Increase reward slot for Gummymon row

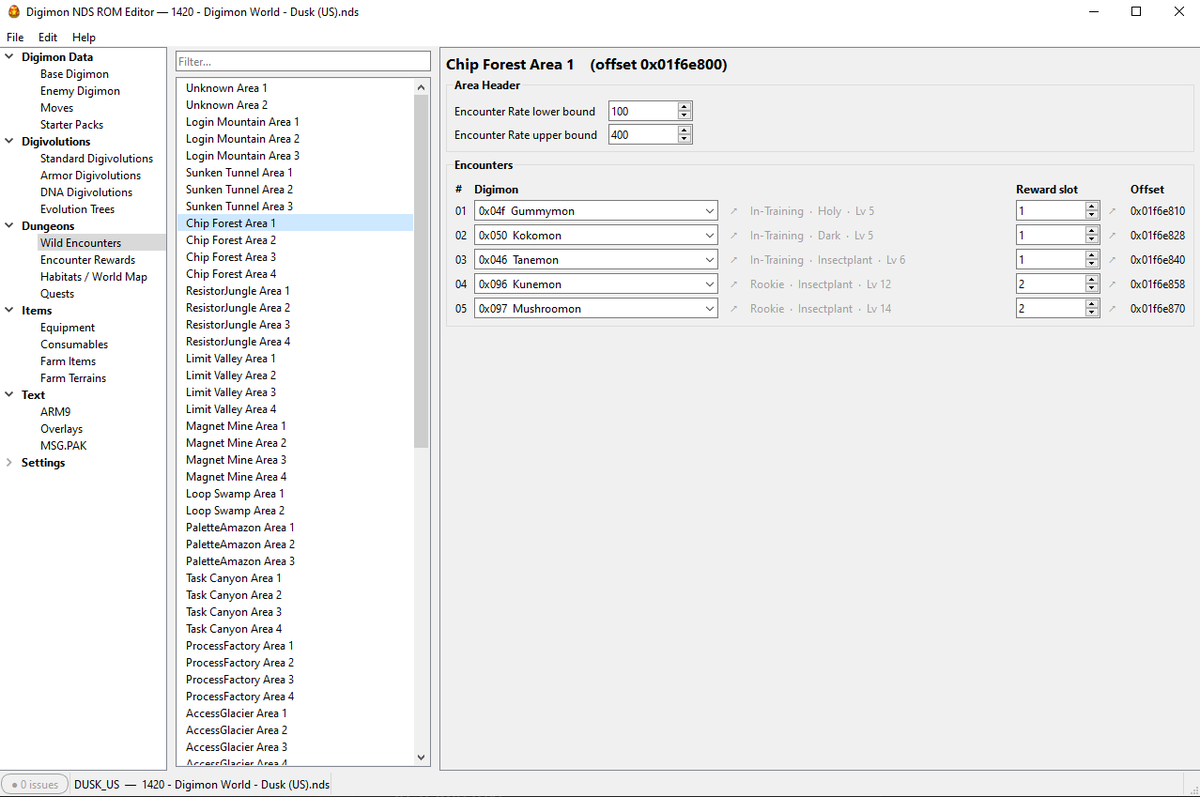coord(1092,207)
